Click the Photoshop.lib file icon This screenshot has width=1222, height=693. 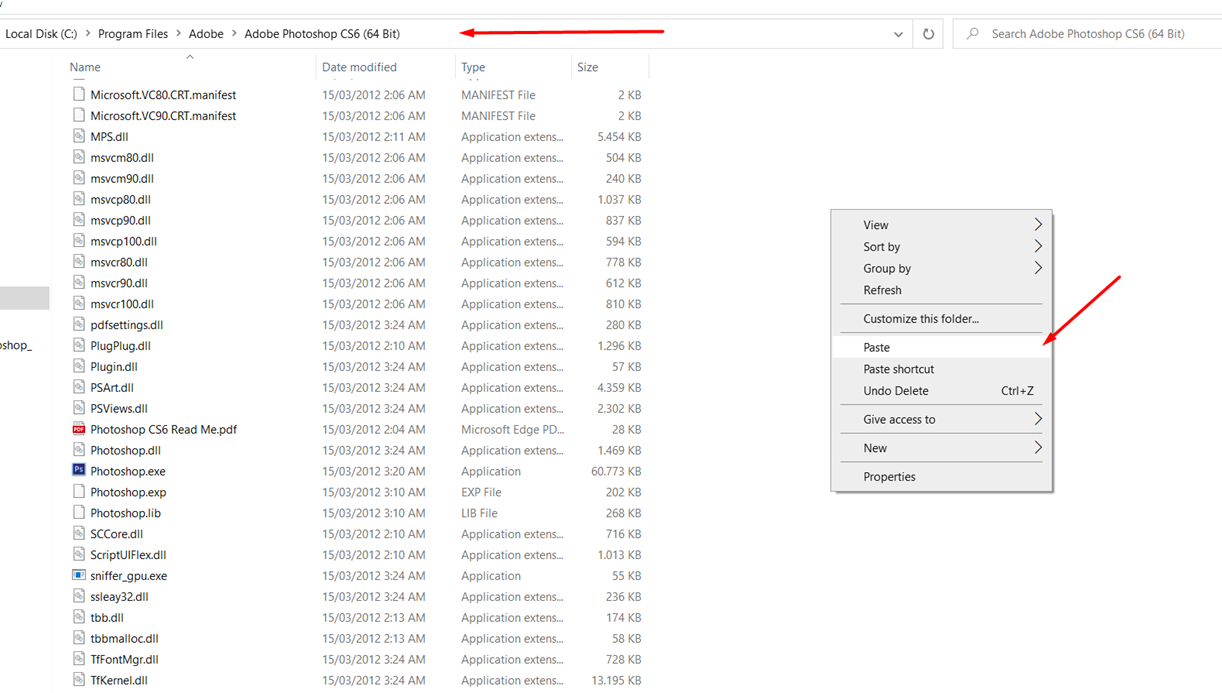click(x=79, y=513)
